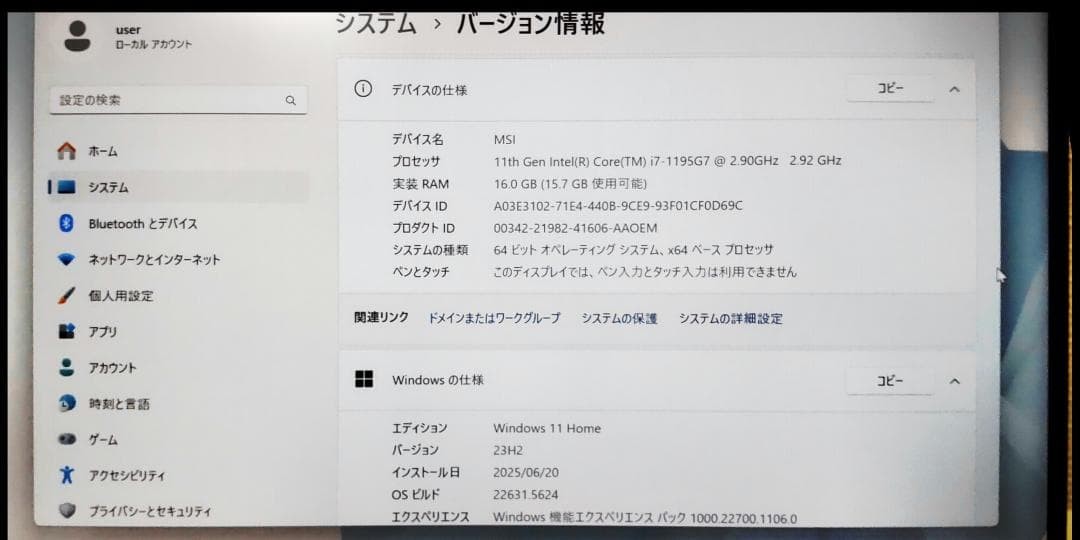The image size is (1080, 540).
Task: Click edition value Windows 11 Home
Action: coord(547,428)
